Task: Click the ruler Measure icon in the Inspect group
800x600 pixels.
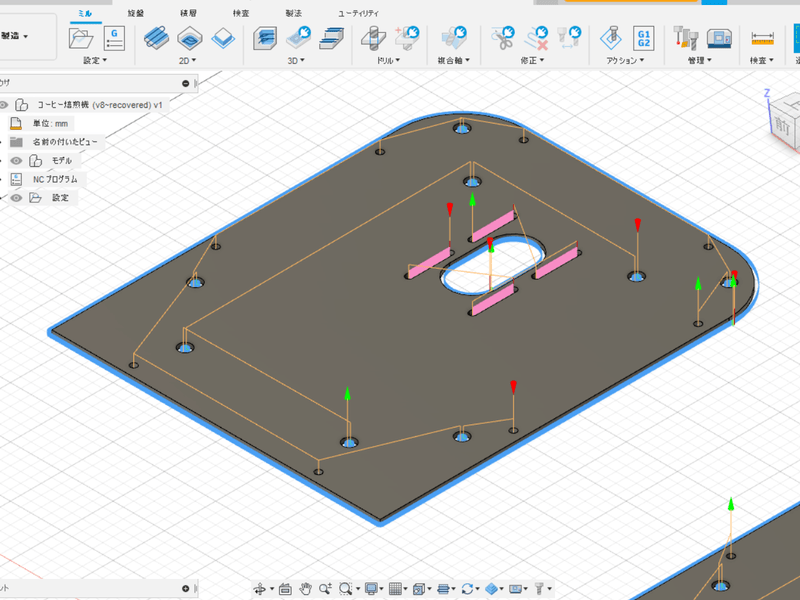Action: click(x=763, y=38)
